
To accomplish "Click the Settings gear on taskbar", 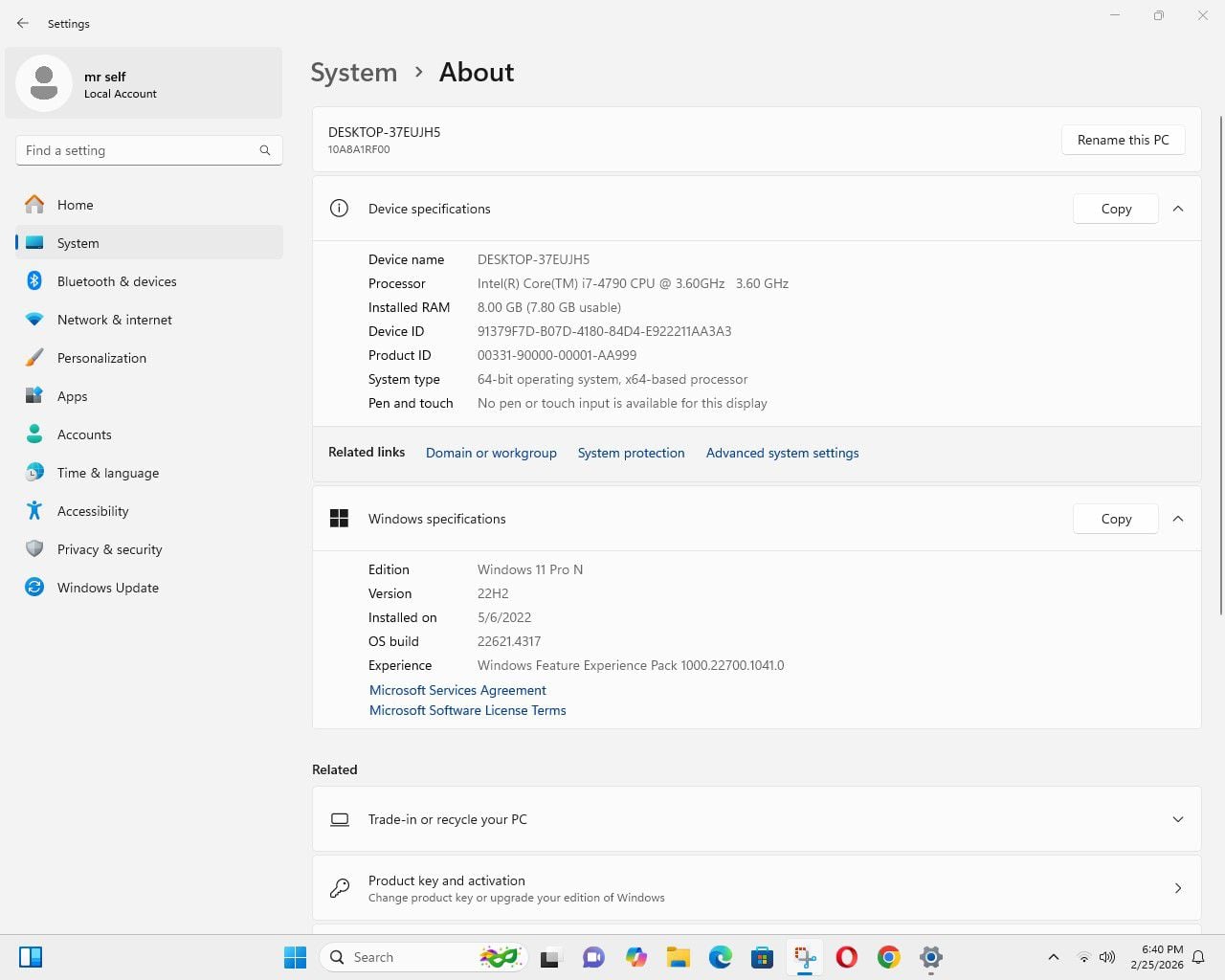I will coord(931,957).
